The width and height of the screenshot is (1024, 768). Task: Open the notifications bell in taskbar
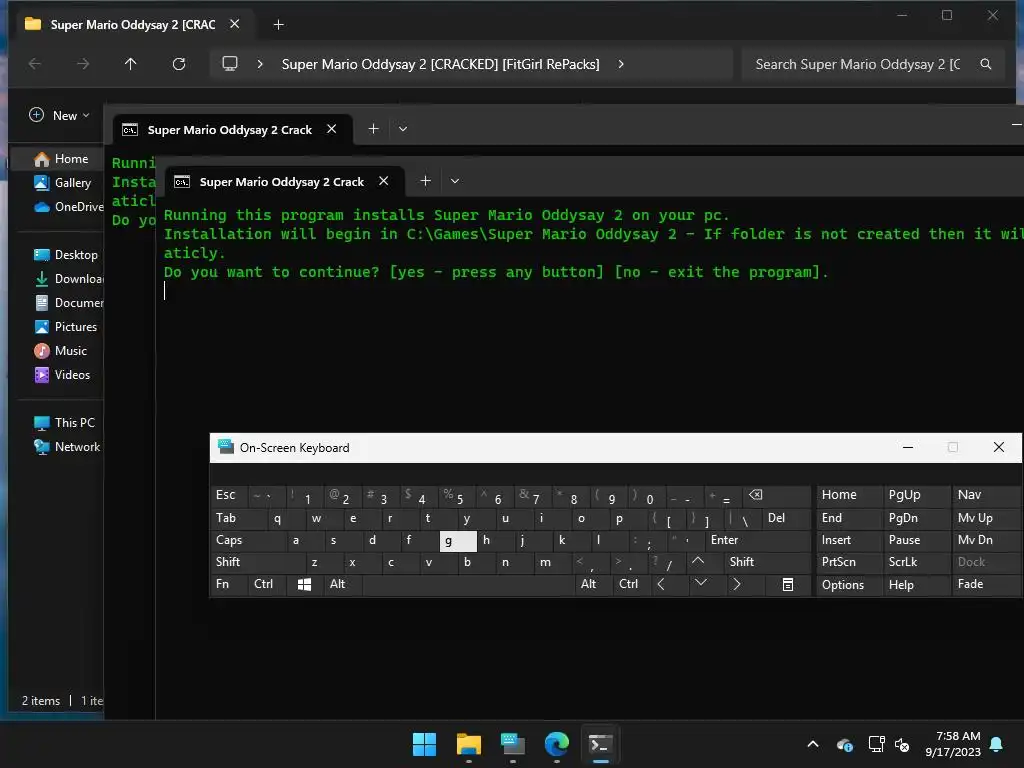click(x=997, y=744)
